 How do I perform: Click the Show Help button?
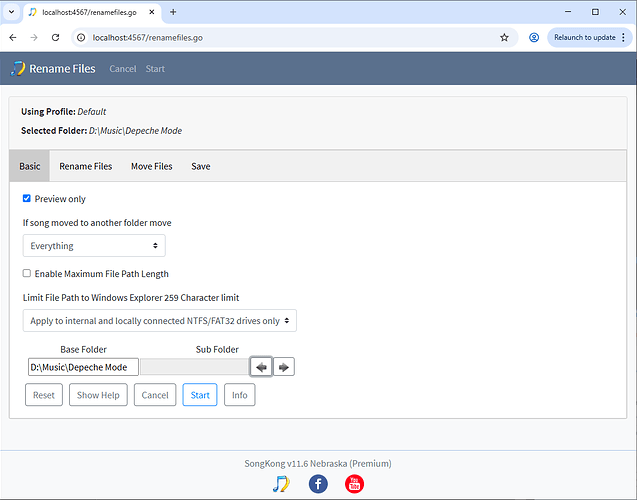click(x=98, y=395)
